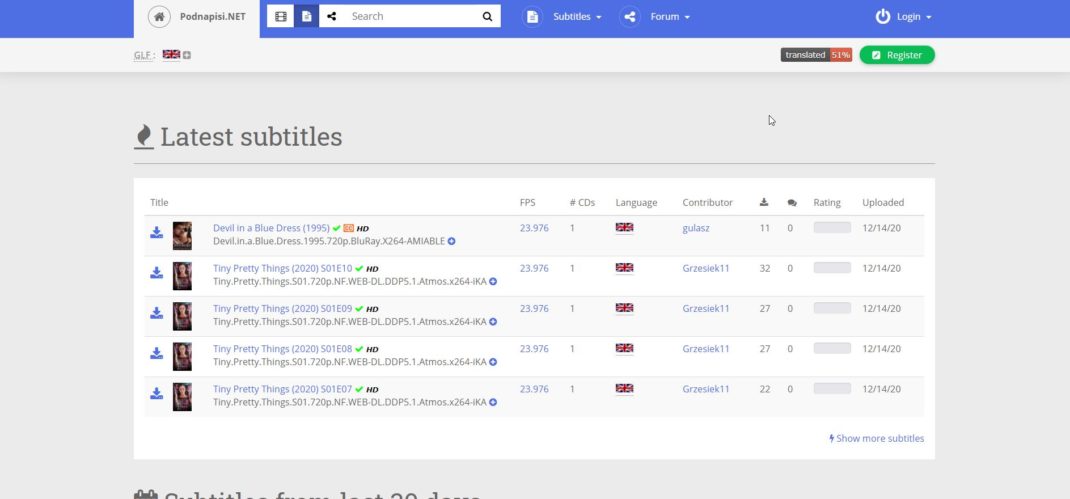
Task: Click in the Search input field
Action: [x=411, y=16]
